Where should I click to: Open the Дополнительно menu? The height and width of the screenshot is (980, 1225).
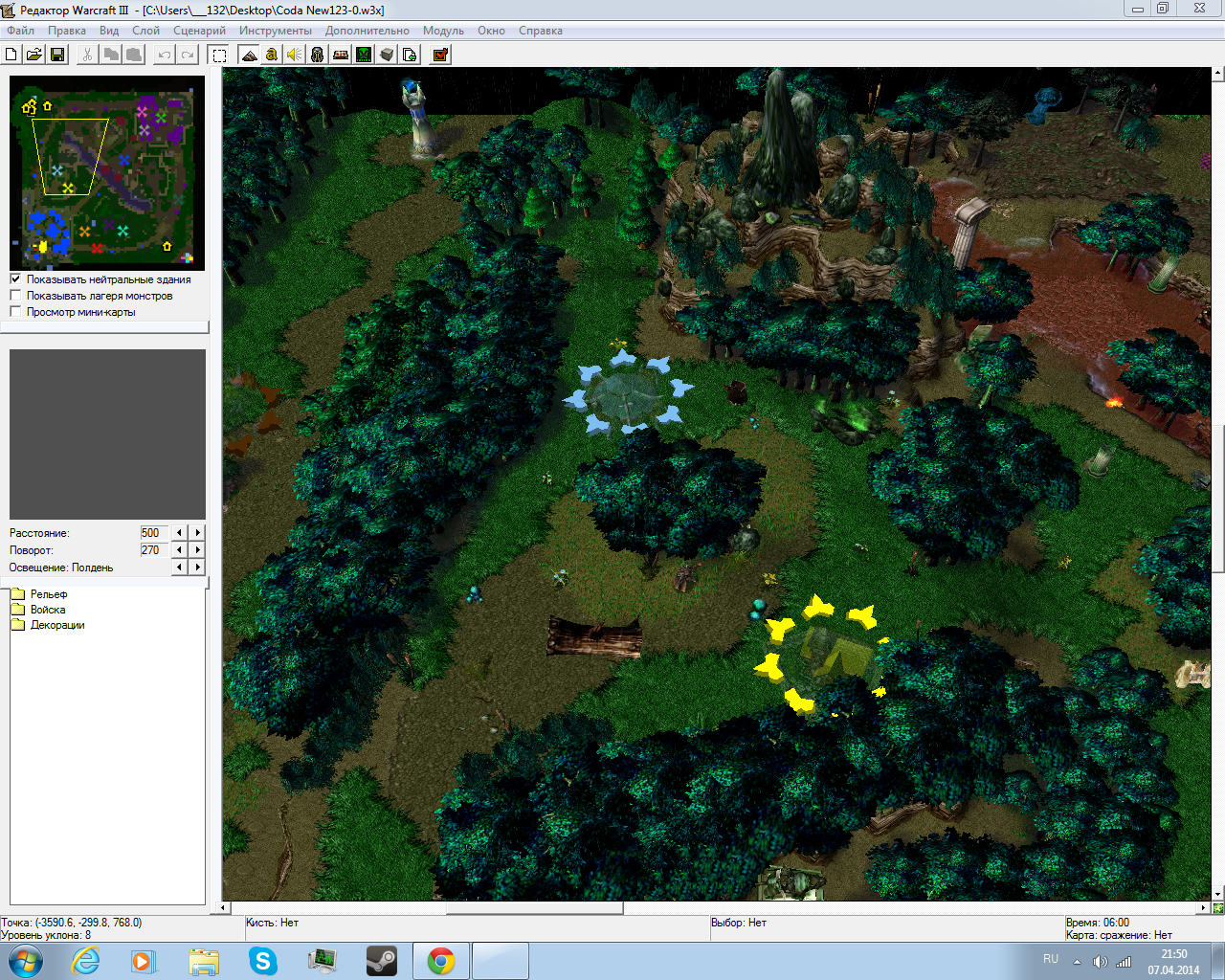[x=367, y=31]
